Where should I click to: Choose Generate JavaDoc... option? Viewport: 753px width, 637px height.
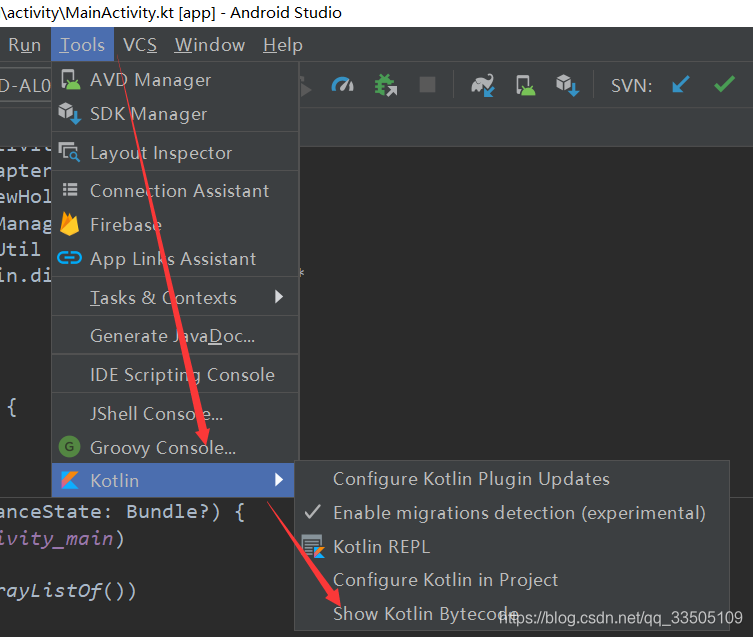[175, 336]
